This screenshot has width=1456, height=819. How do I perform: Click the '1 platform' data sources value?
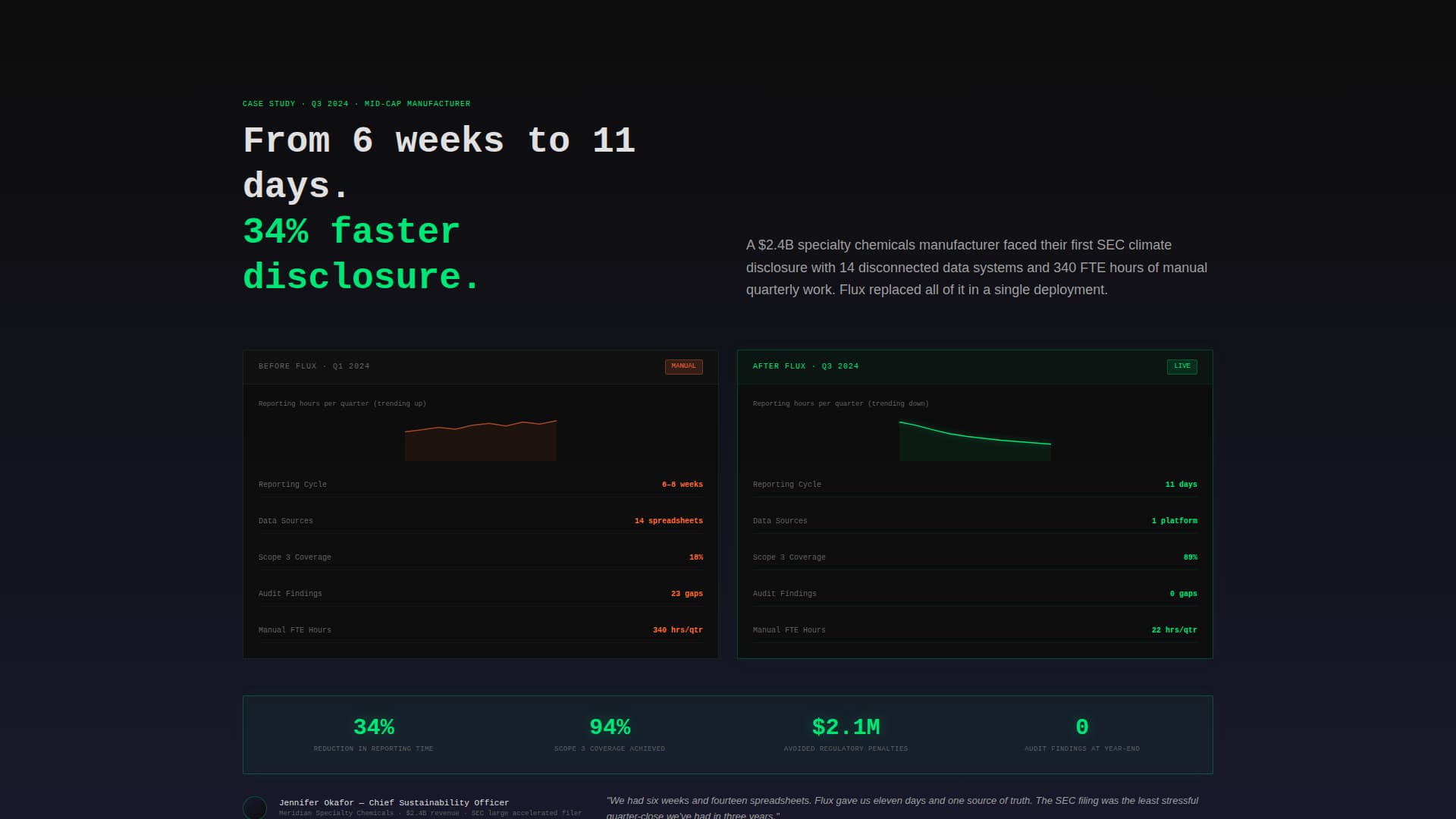(1175, 521)
